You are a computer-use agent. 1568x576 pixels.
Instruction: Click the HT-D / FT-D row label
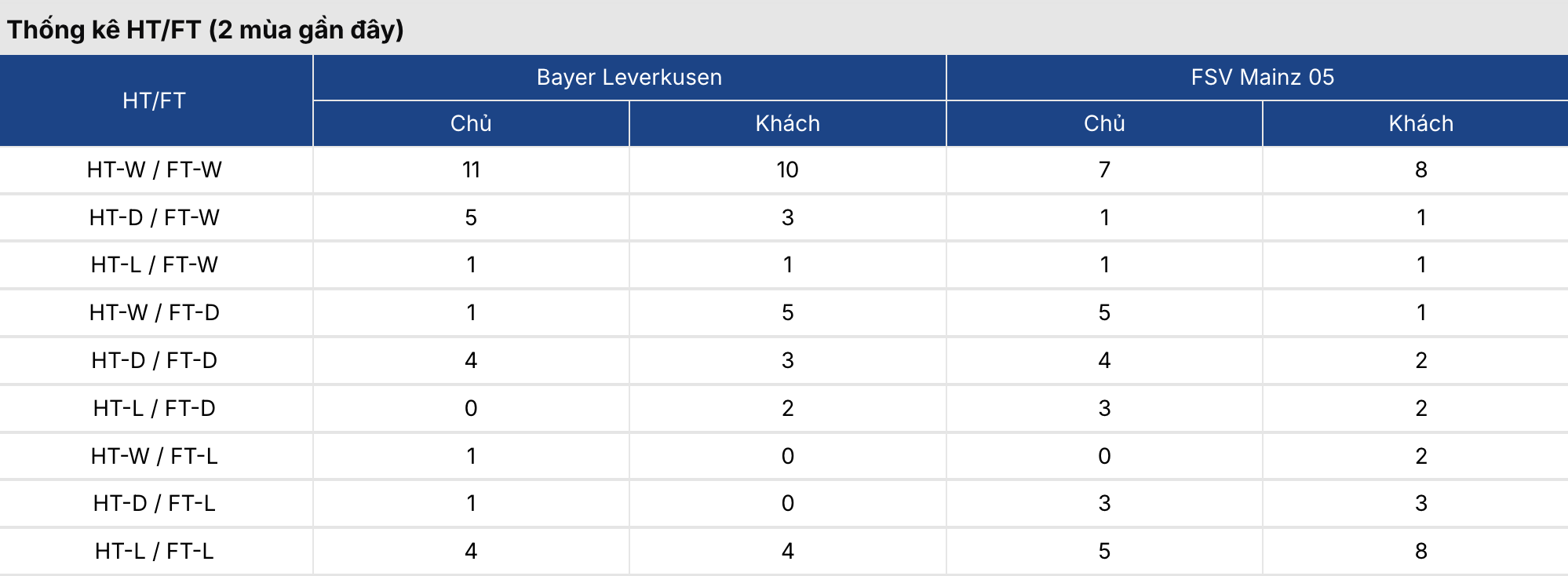[x=155, y=360]
